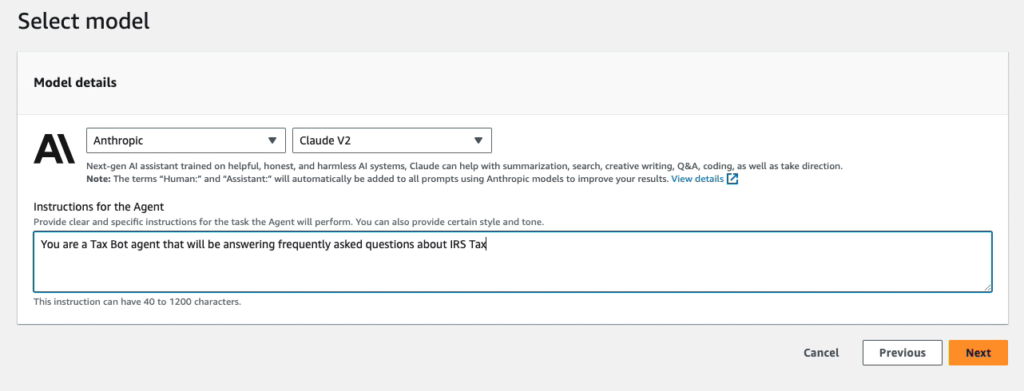This screenshot has width=1024, height=391.
Task: Click the Anthropic logo icon
Action: coord(54,149)
